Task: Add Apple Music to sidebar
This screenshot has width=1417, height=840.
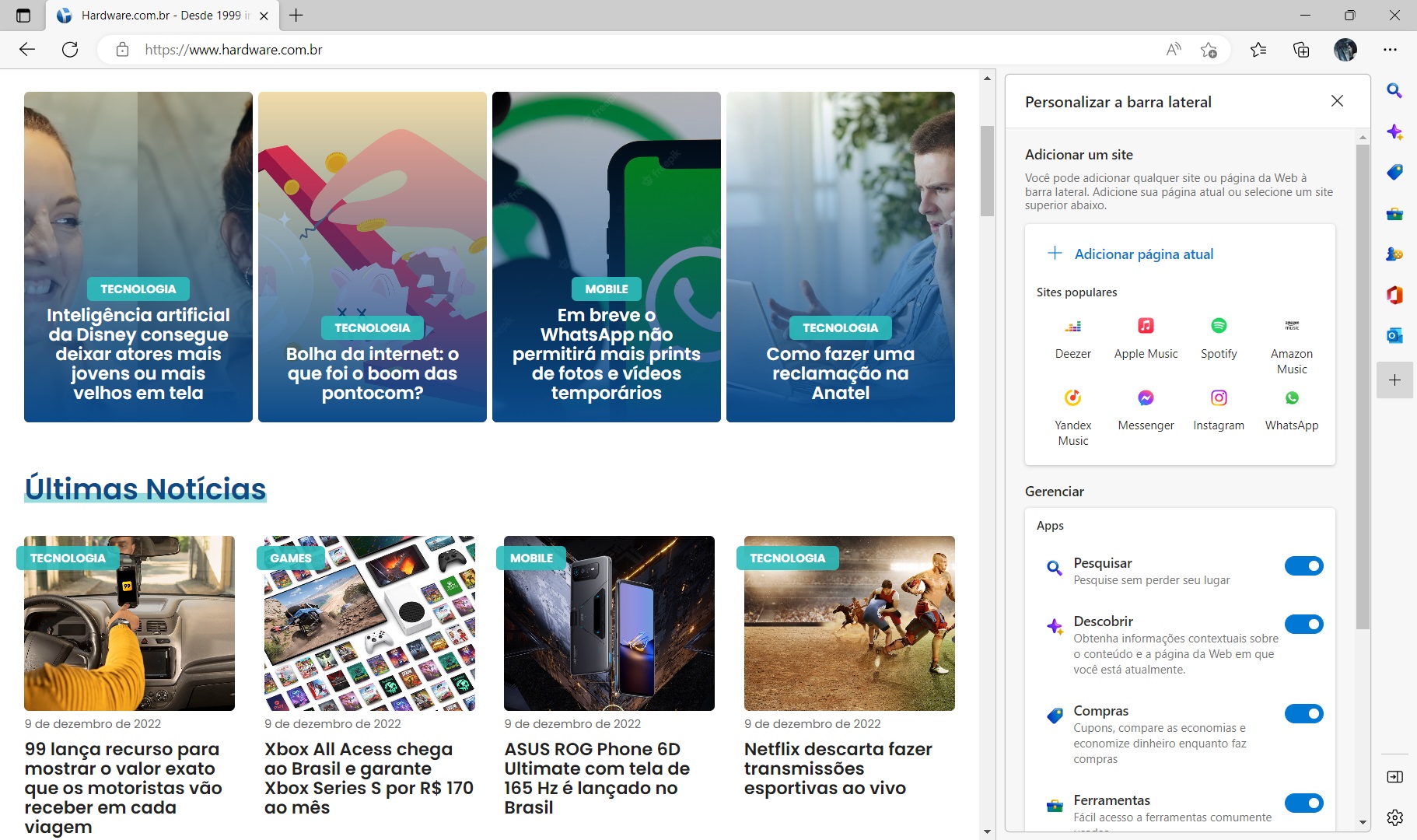Action: (1146, 338)
